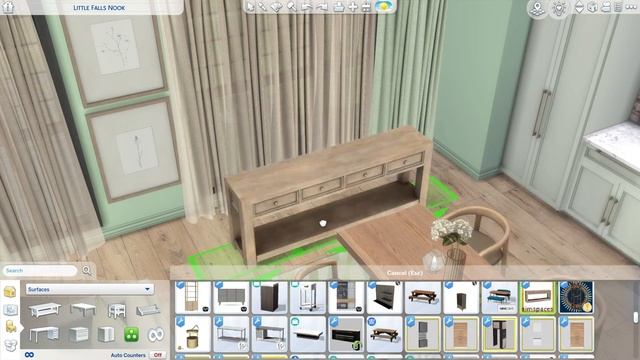This screenshot has height=360, width=640.
Task: Pick the wicker basket stool thumbnail
Action: (x=193, y=334)
